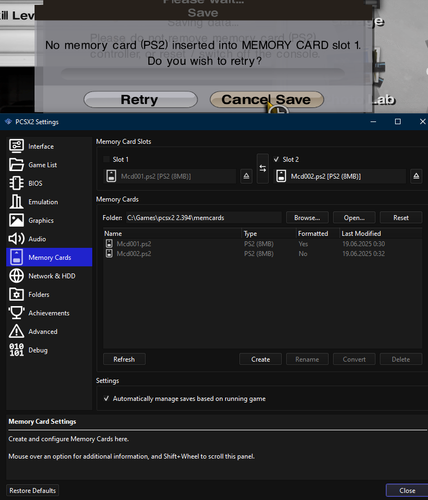This screenshot has height=500, width=428.
Task: Eject the memory card in Slot 1
Action: point(246,176)
